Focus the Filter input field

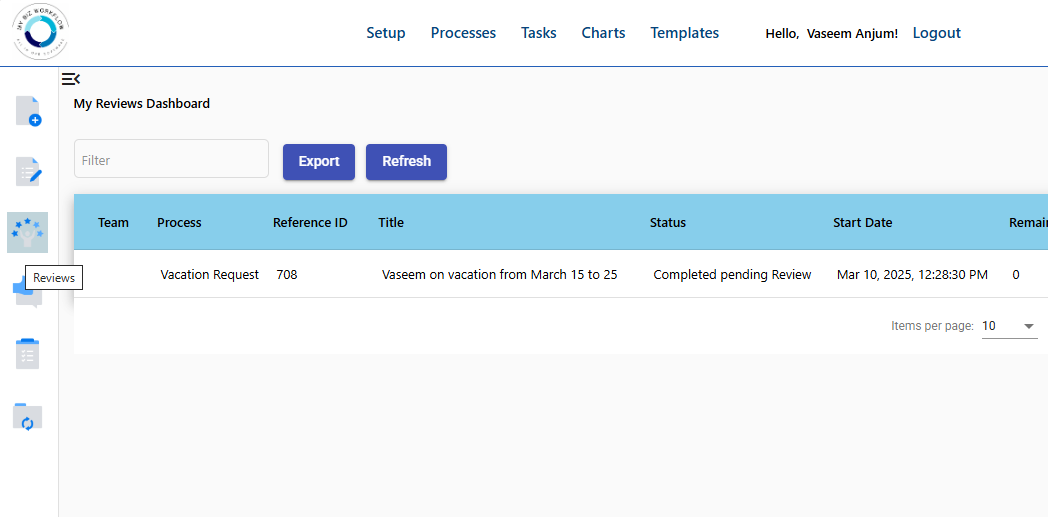[171, 159]
